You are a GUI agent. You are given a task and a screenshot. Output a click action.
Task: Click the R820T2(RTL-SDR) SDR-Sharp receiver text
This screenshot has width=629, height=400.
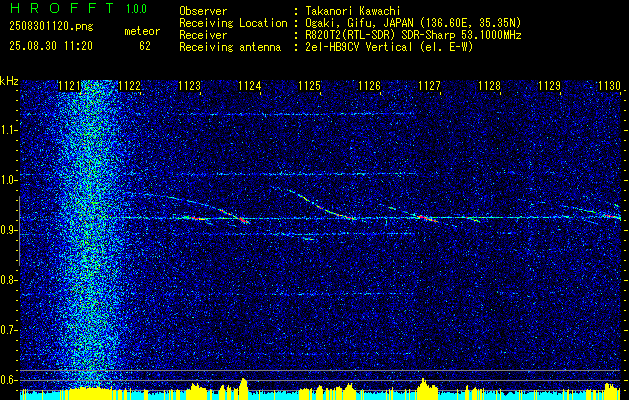(x=413, y=35)
